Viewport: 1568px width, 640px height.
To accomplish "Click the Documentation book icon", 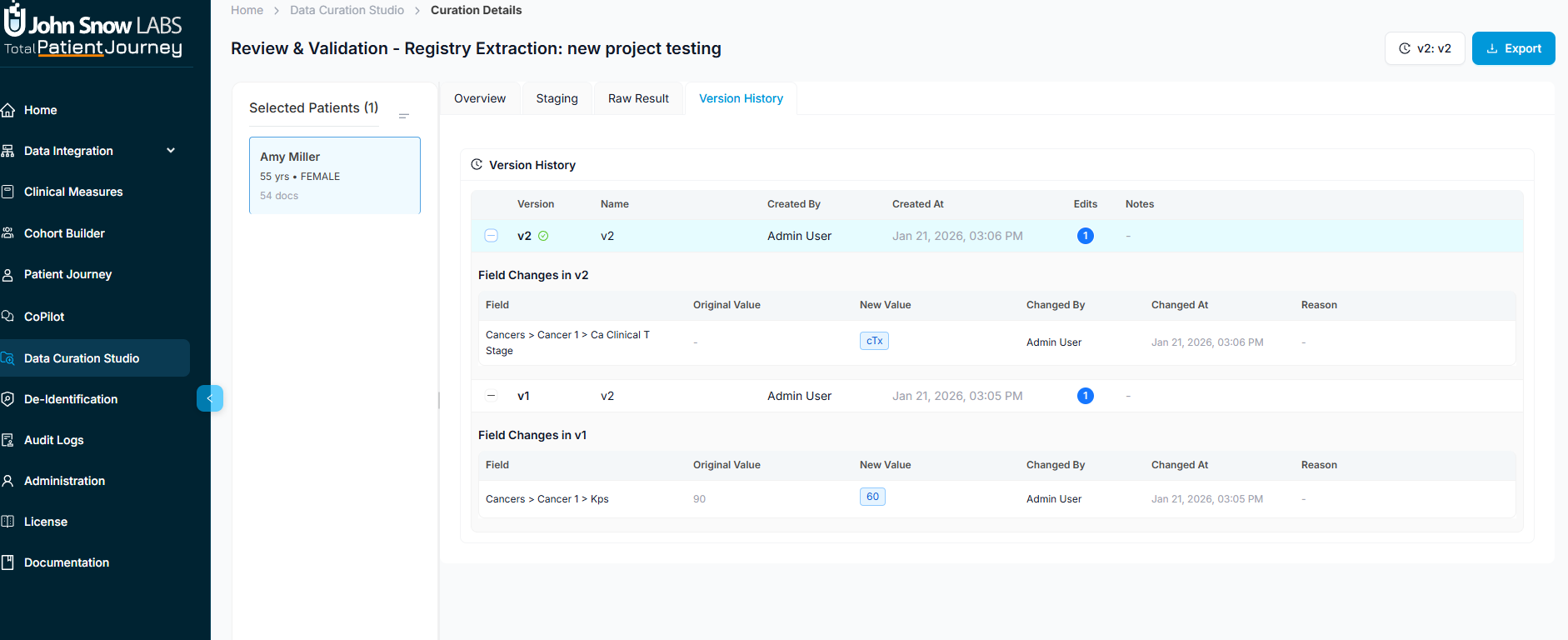I will (8, 562).
